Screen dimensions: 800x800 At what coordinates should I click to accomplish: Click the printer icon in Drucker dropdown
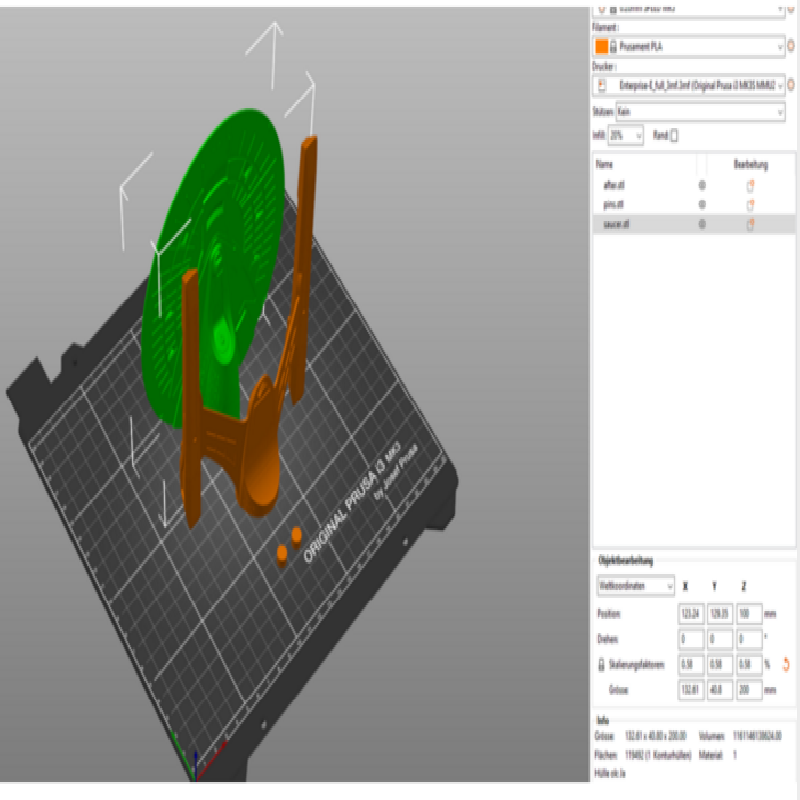pos(602,85)
